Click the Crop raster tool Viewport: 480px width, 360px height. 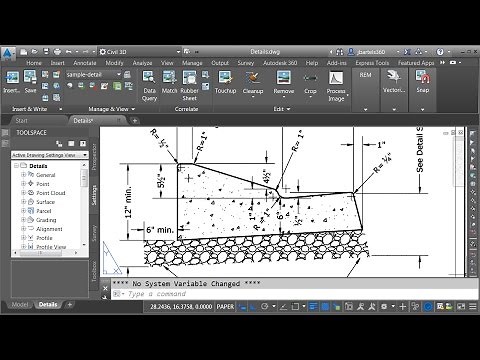(310, 82)
